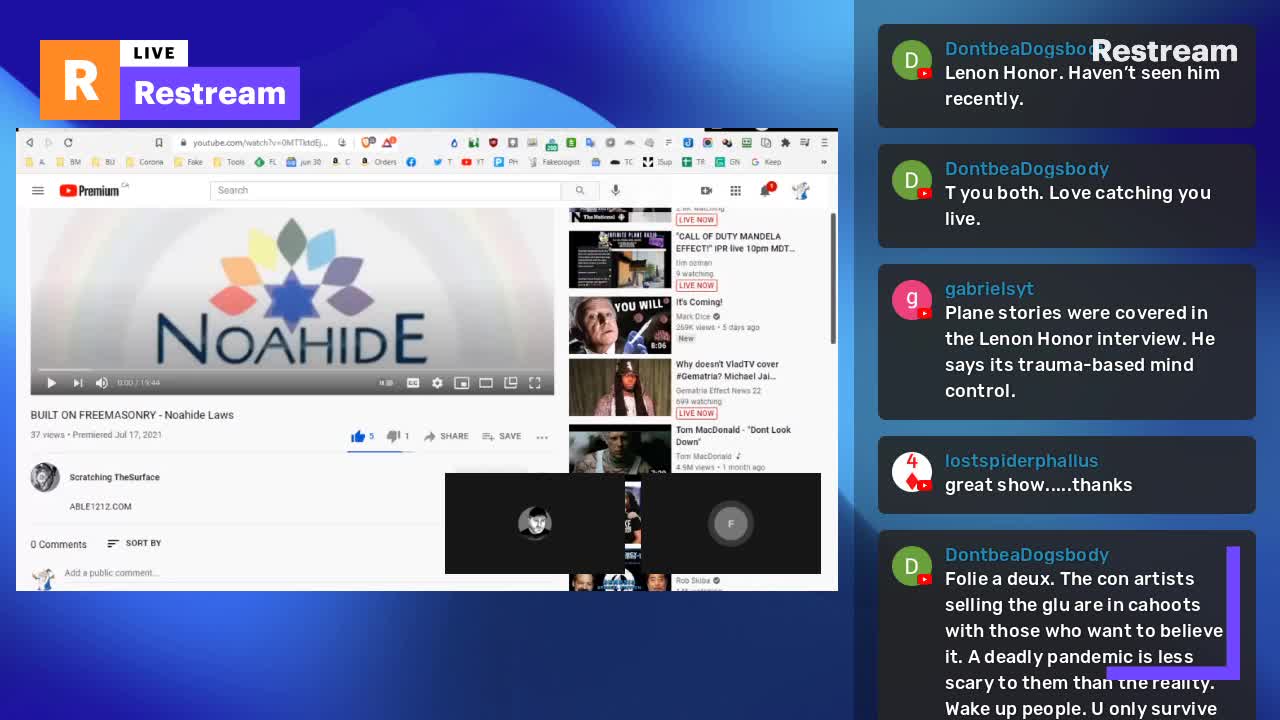The width and height of the screenshot is (1280, 720).
Task: Open the Create video camera icon
Action: pyautogui.click(x=706, y=190)
